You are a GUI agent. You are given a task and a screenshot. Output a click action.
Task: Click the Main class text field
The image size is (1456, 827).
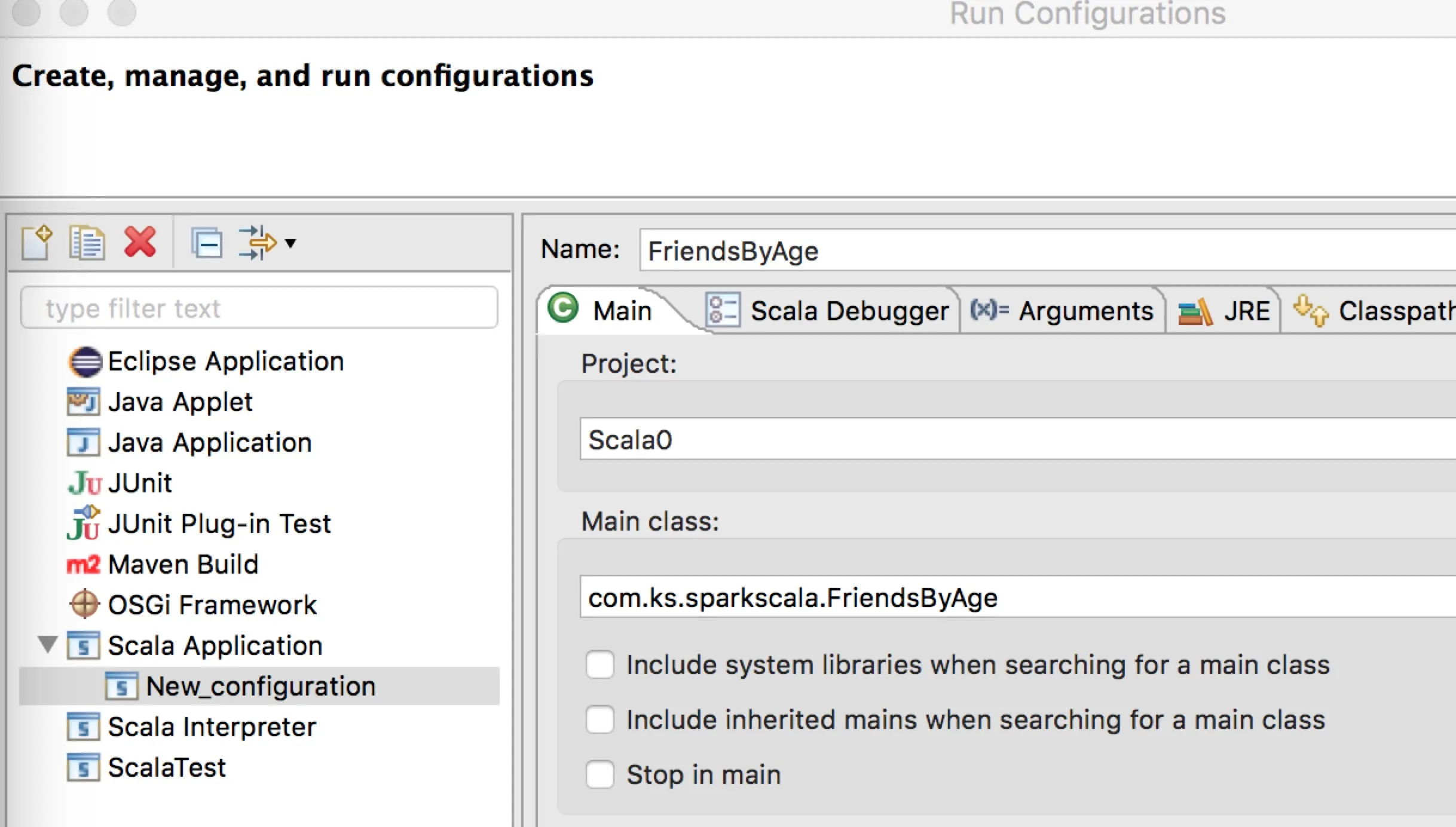point(1016,598)
